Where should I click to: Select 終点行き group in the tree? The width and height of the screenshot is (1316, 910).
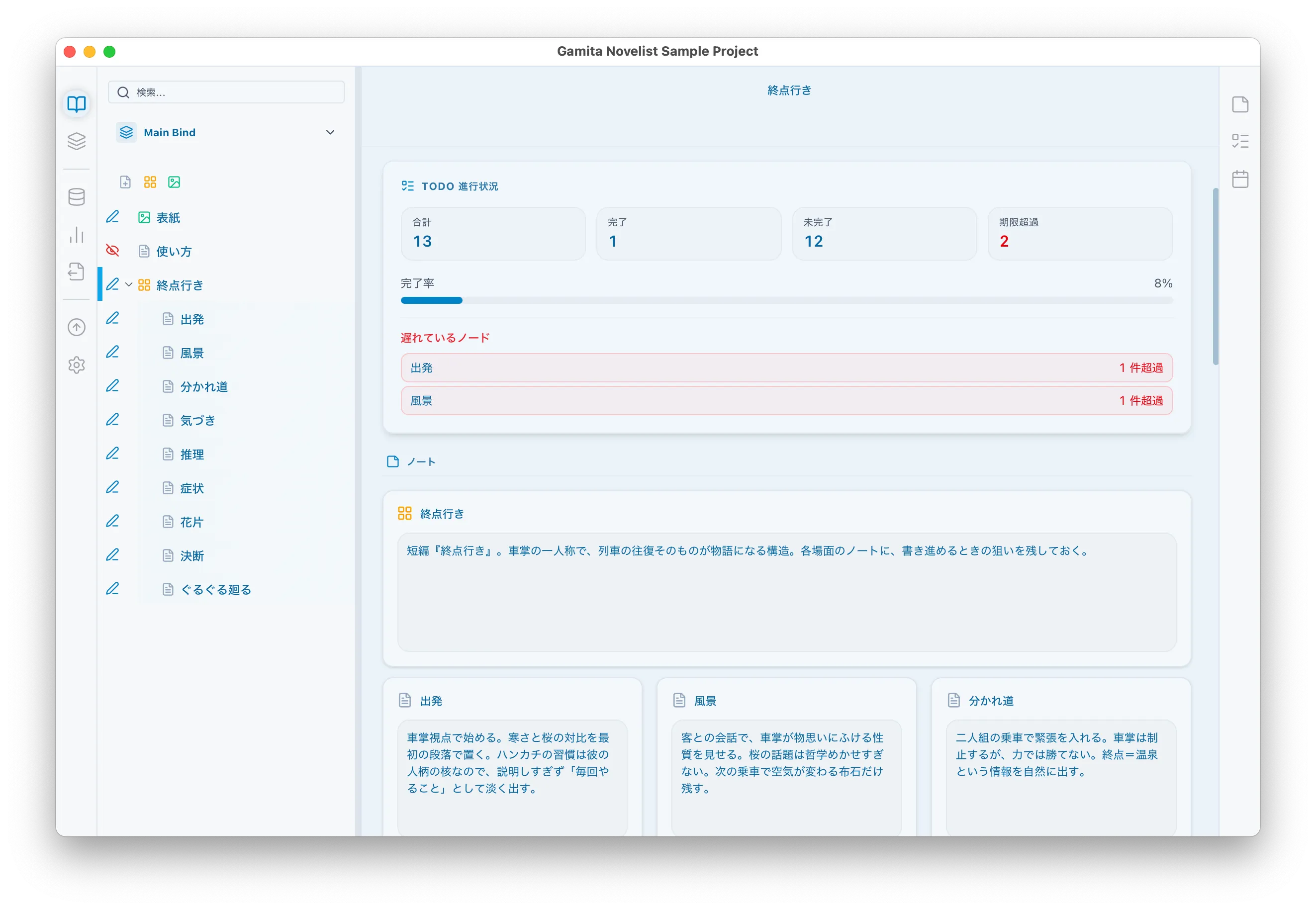[x=179, y=284]
